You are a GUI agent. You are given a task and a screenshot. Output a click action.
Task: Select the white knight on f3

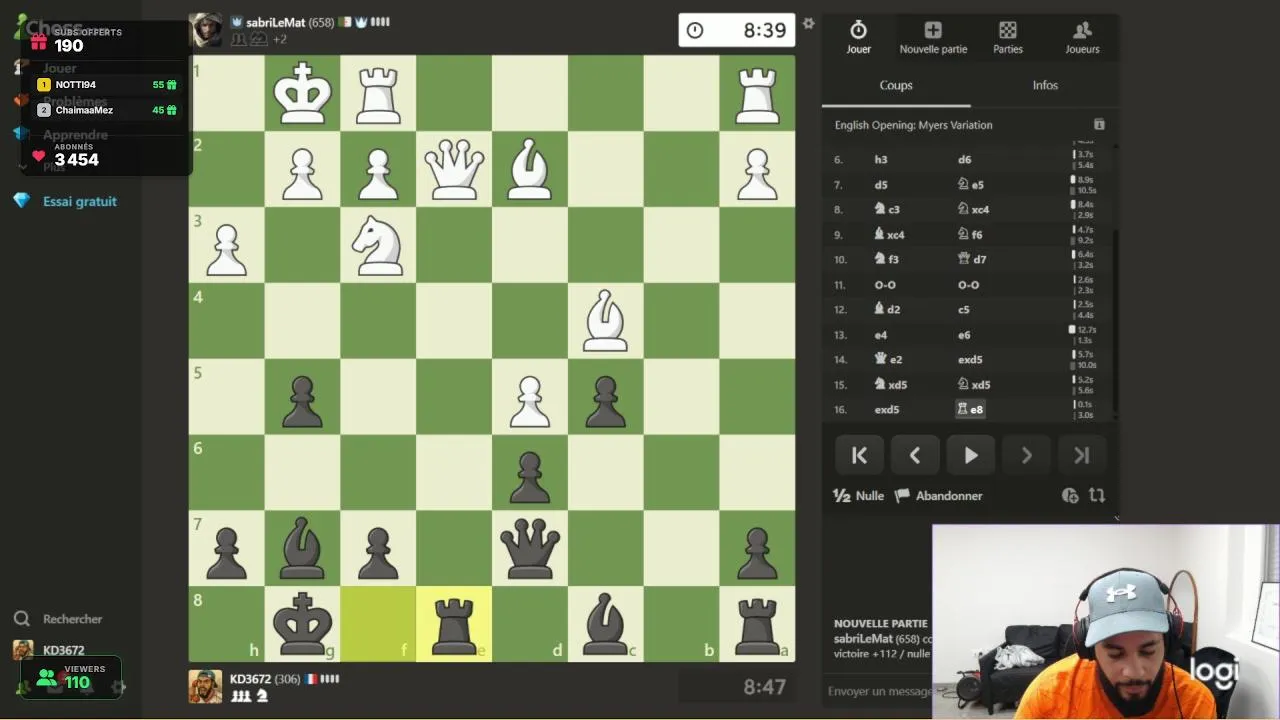pos(378,245)
